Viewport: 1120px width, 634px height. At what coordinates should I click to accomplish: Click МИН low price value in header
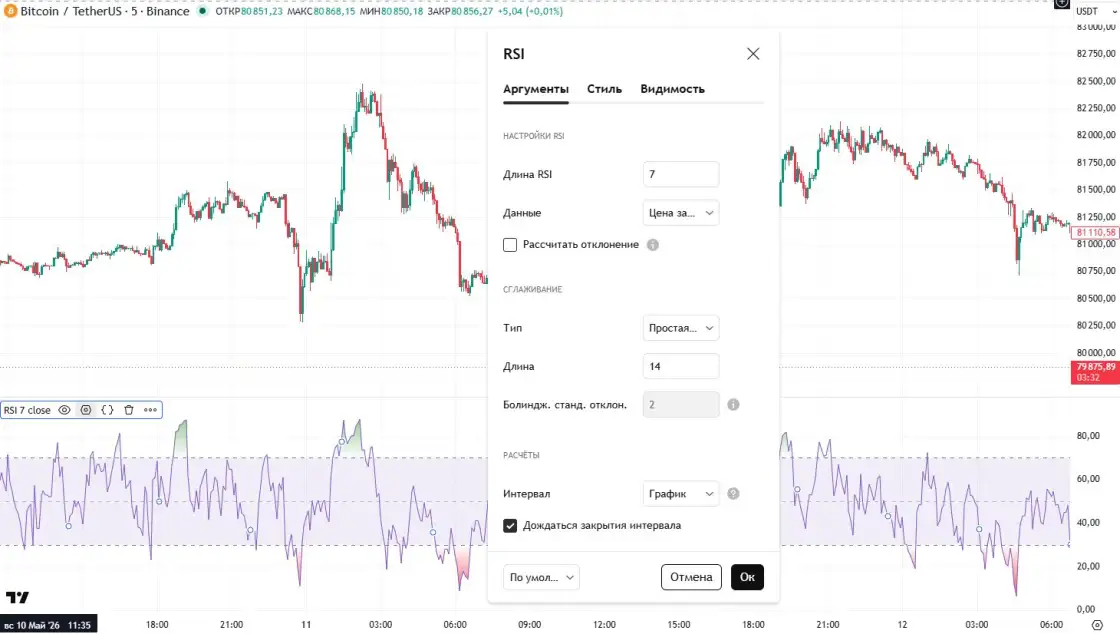[401, 11]
